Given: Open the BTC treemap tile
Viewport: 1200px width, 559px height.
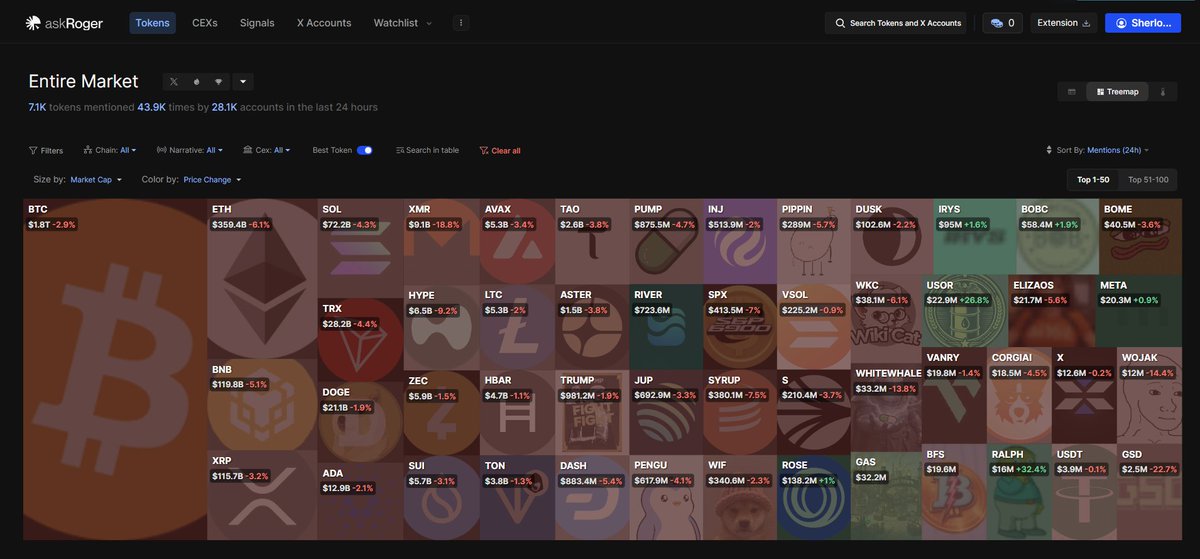Looking at the screenshot, I should pyautogui.click(x=115, y=369).
